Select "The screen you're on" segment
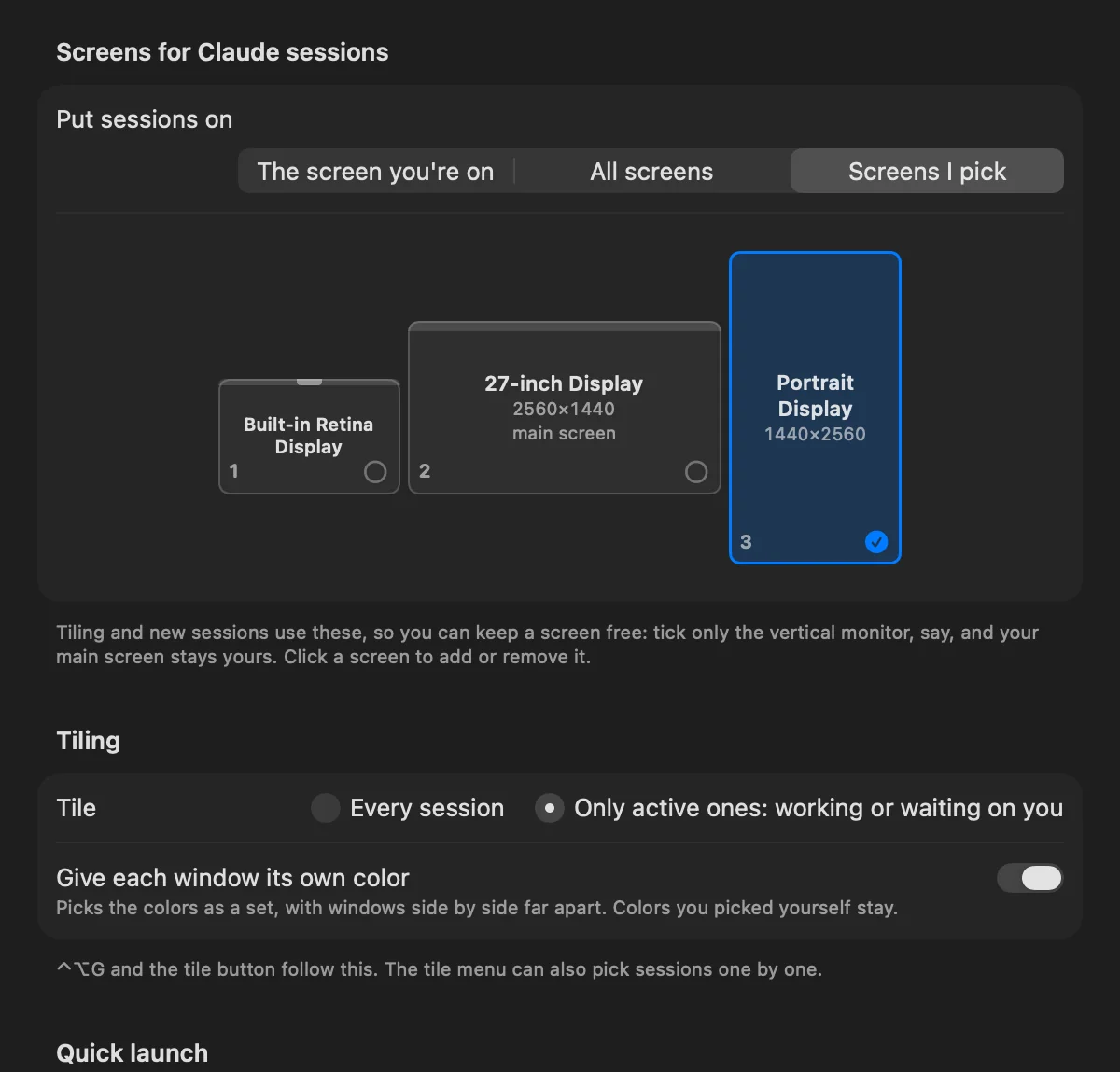The height and width of the screenshot is (1072, 1120). pos(375,172)
